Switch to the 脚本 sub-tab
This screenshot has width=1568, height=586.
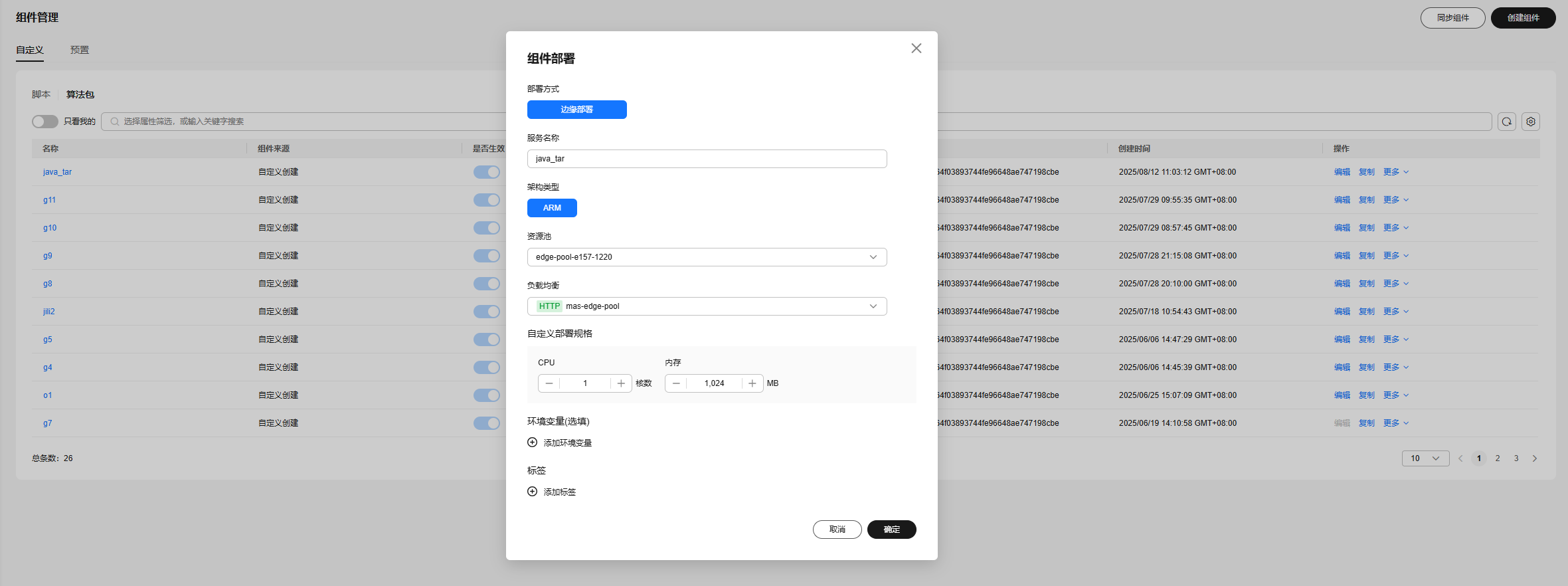point(41,94)
